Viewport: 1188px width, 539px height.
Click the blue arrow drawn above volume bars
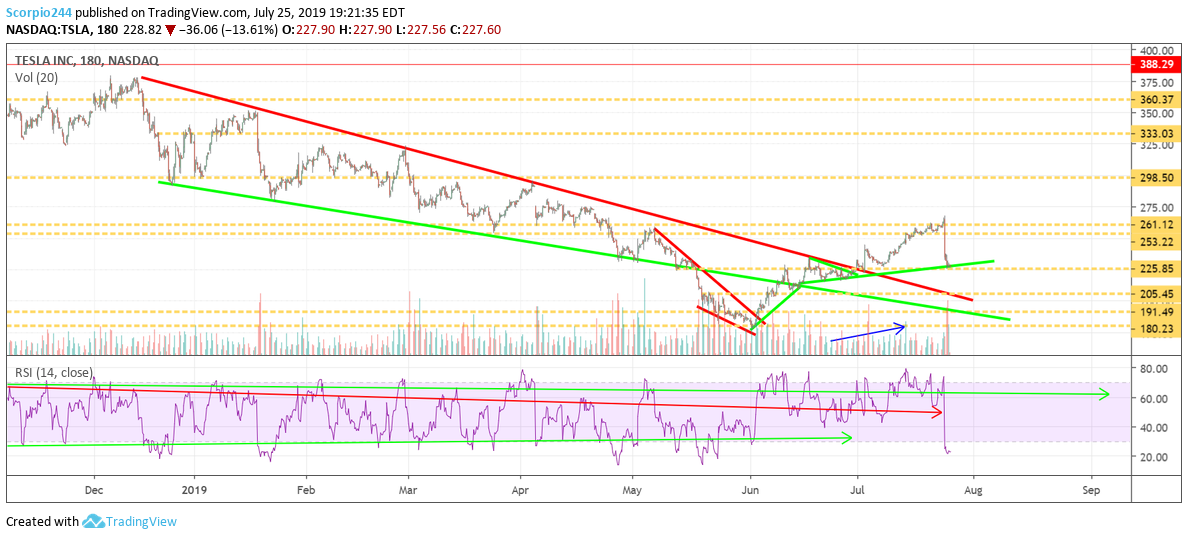point(868,333)
